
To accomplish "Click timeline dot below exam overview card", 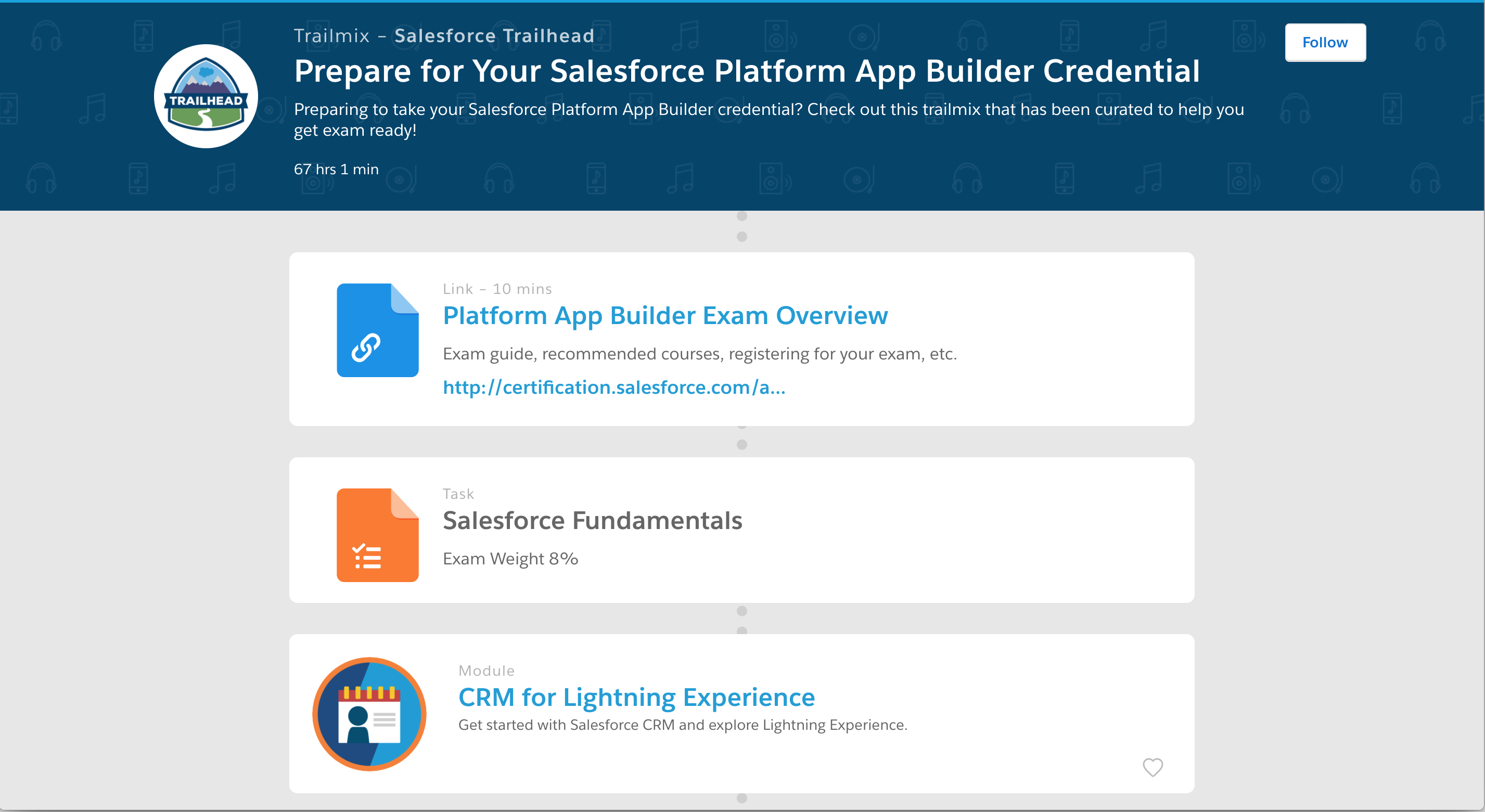I will [742, 444].
